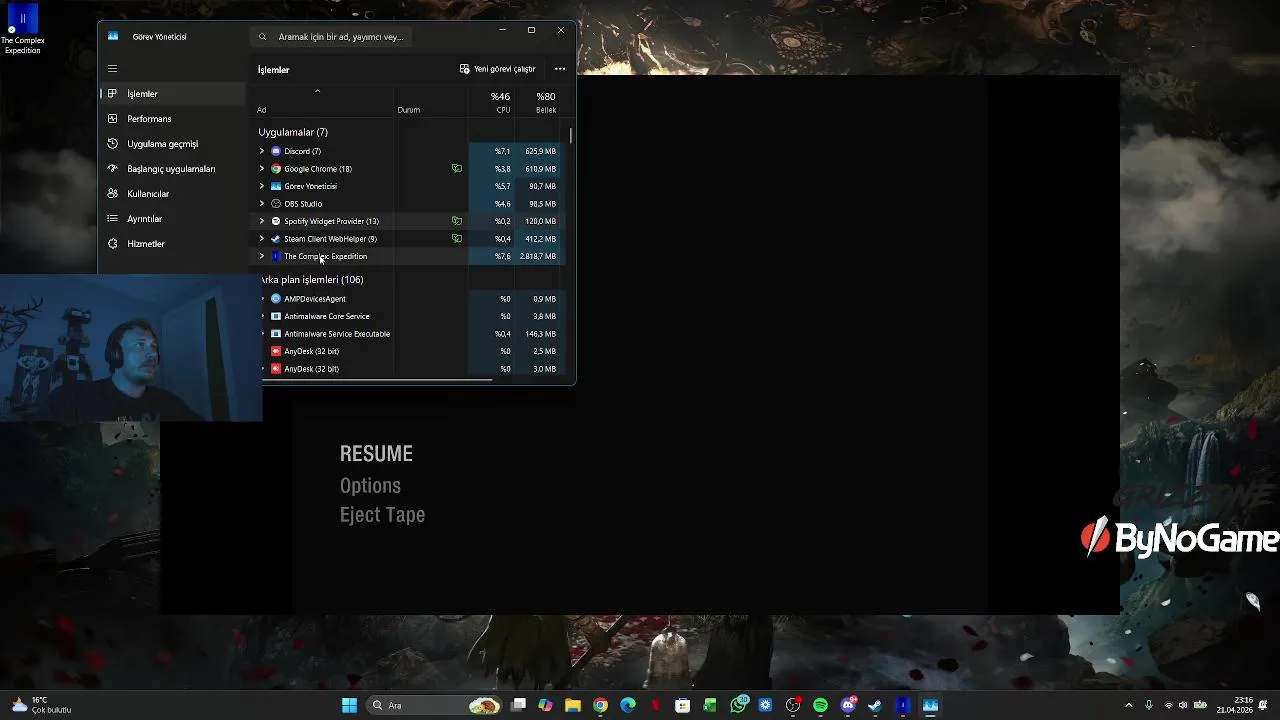Open WhatsApp from the taskbar
1280x720 pixels.
(739, 705)
